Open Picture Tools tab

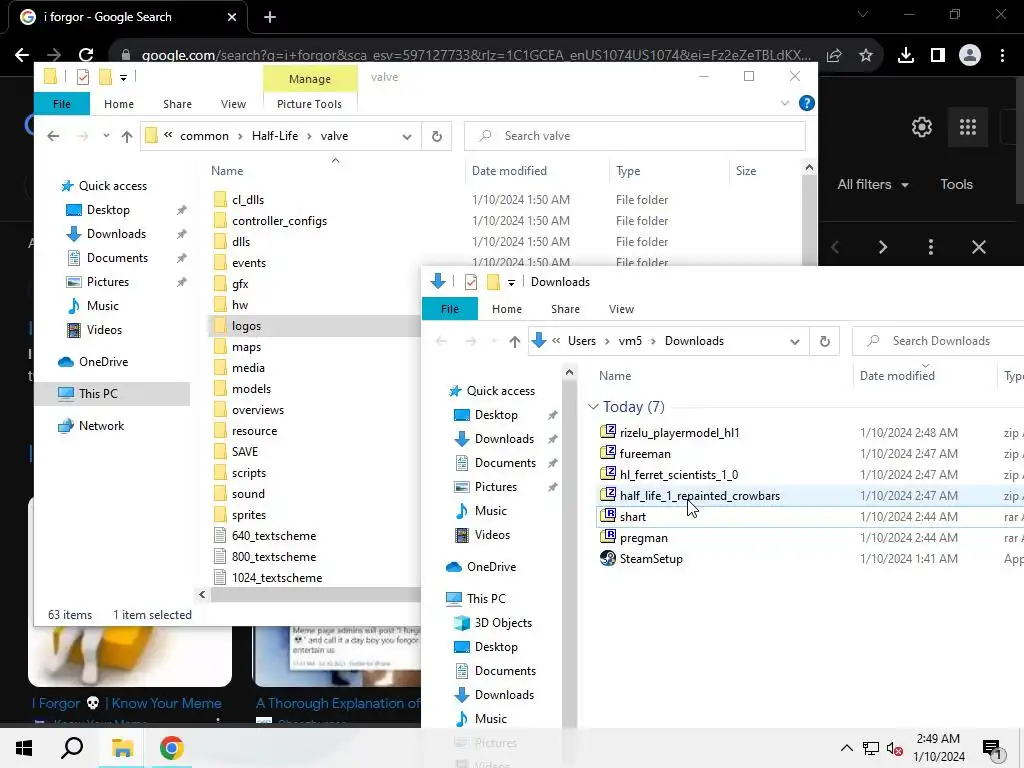(309, 104)
